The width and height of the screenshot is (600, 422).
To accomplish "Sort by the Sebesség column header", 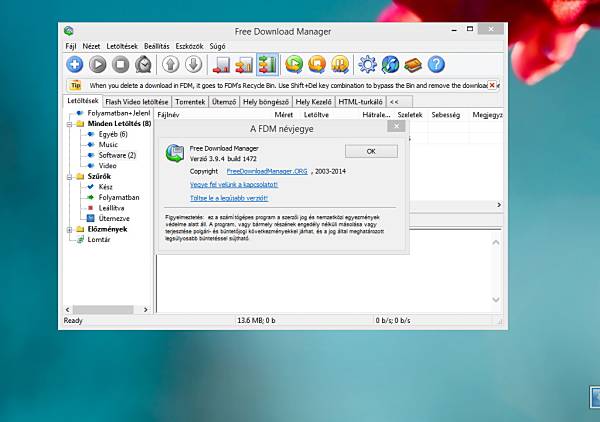I will click(446, 115).
